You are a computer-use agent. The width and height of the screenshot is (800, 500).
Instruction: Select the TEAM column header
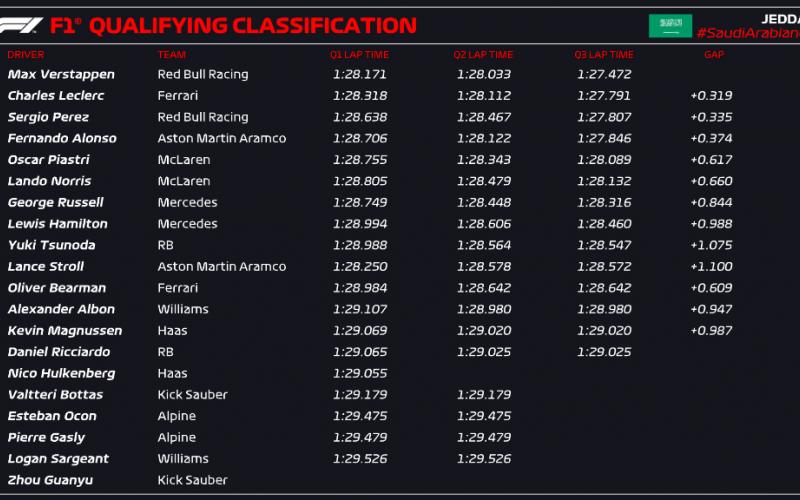[171, 55]
